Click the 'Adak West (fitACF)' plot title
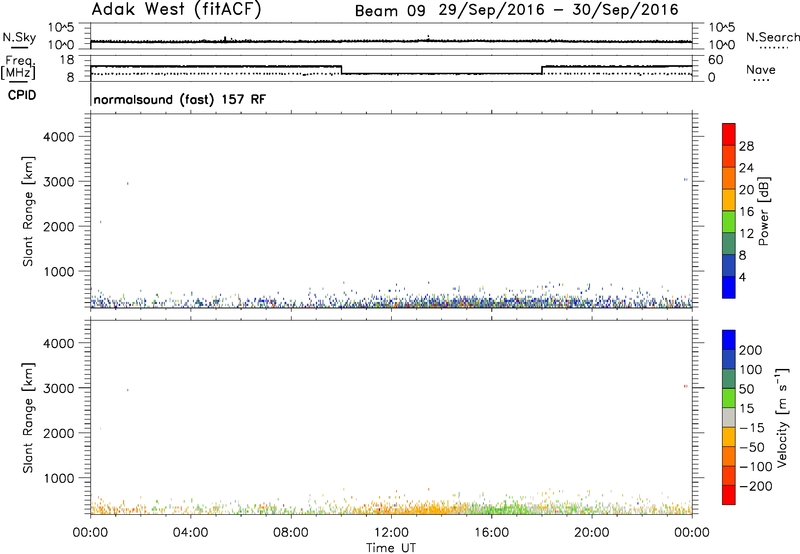This screenshot has height=554, width=800. pos(176,10)
